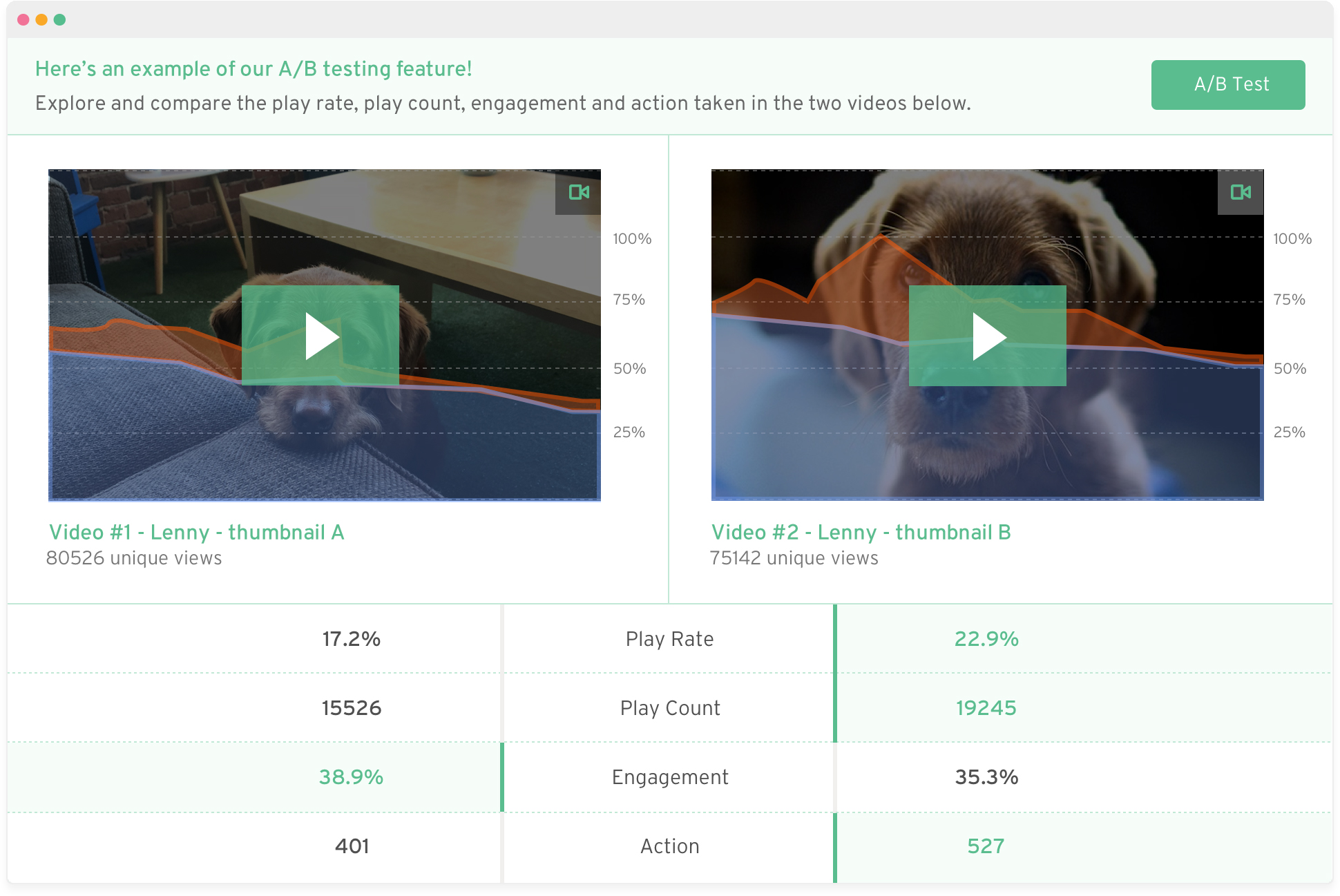Click the 401 action value
Image resolution: width=1340 pixels, height=896 pixels.
pos(352,846)
